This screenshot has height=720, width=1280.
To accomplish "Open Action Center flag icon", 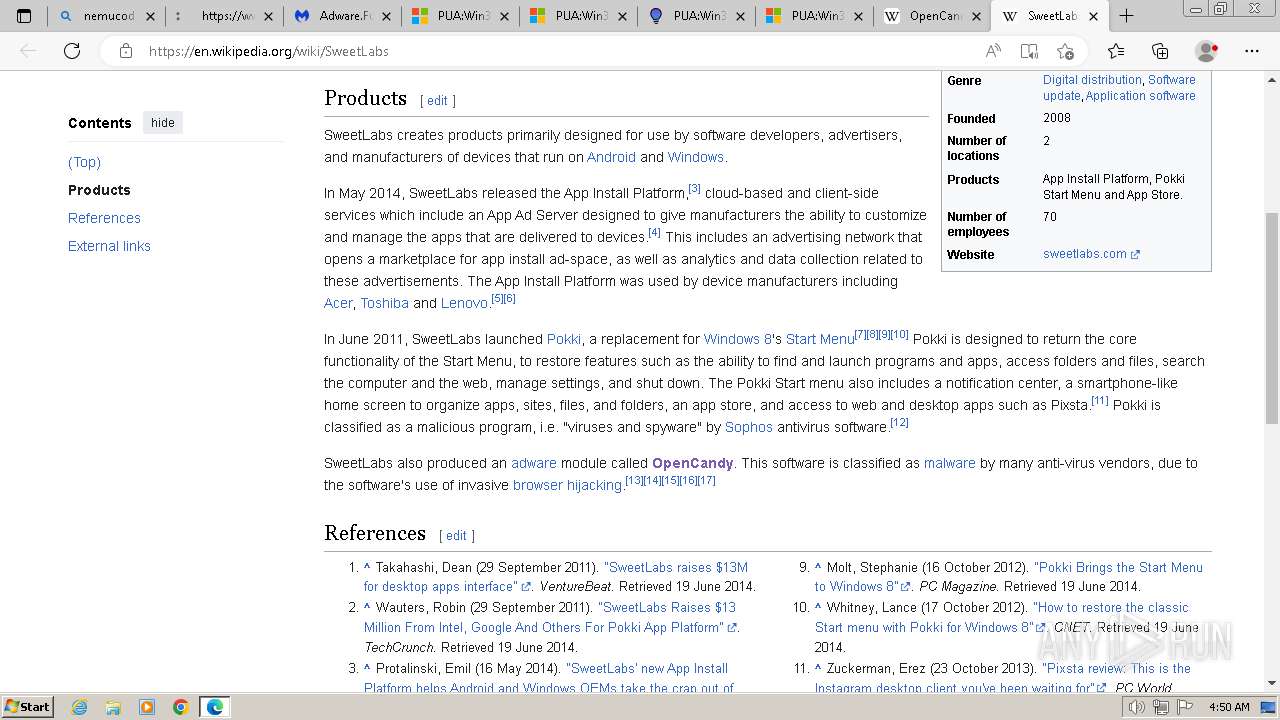I will pos(1184,707).
